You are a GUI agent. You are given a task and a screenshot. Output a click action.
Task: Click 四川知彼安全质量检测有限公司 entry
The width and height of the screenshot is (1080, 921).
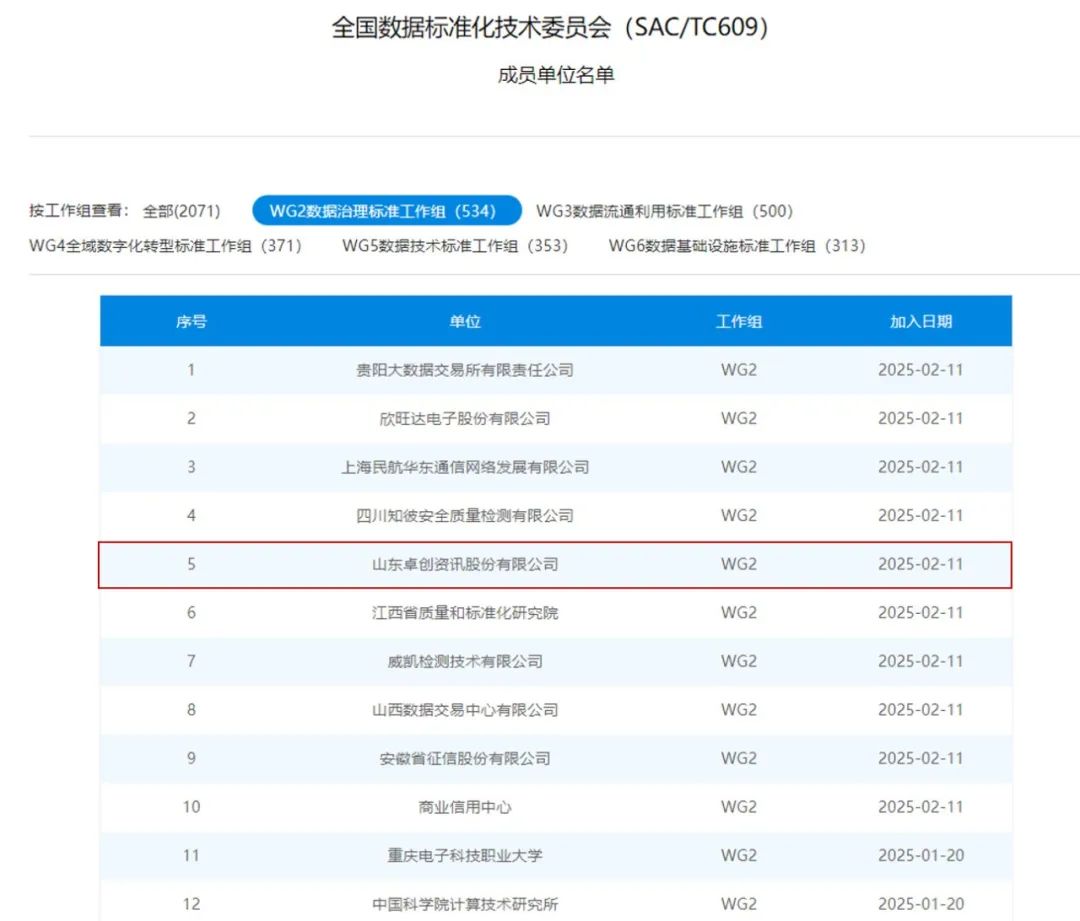[465, 516]
